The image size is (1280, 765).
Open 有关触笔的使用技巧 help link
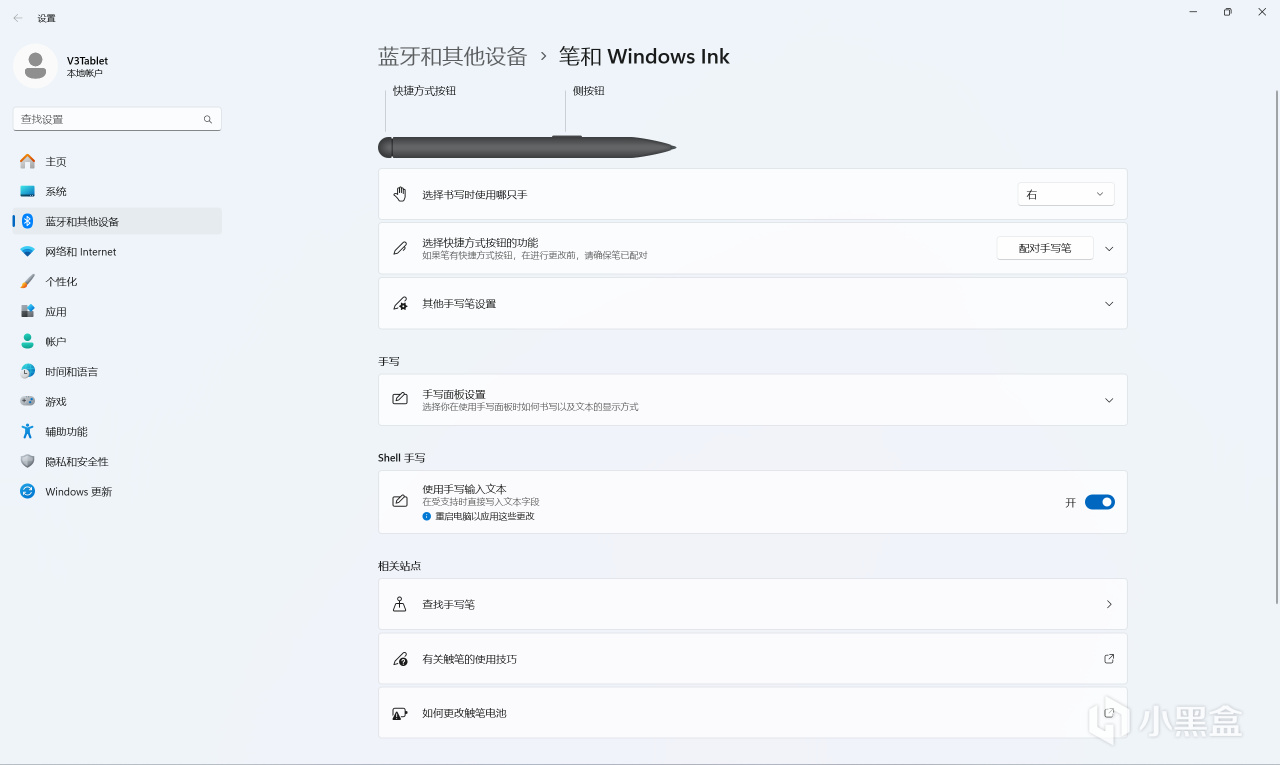coord(753,659)
